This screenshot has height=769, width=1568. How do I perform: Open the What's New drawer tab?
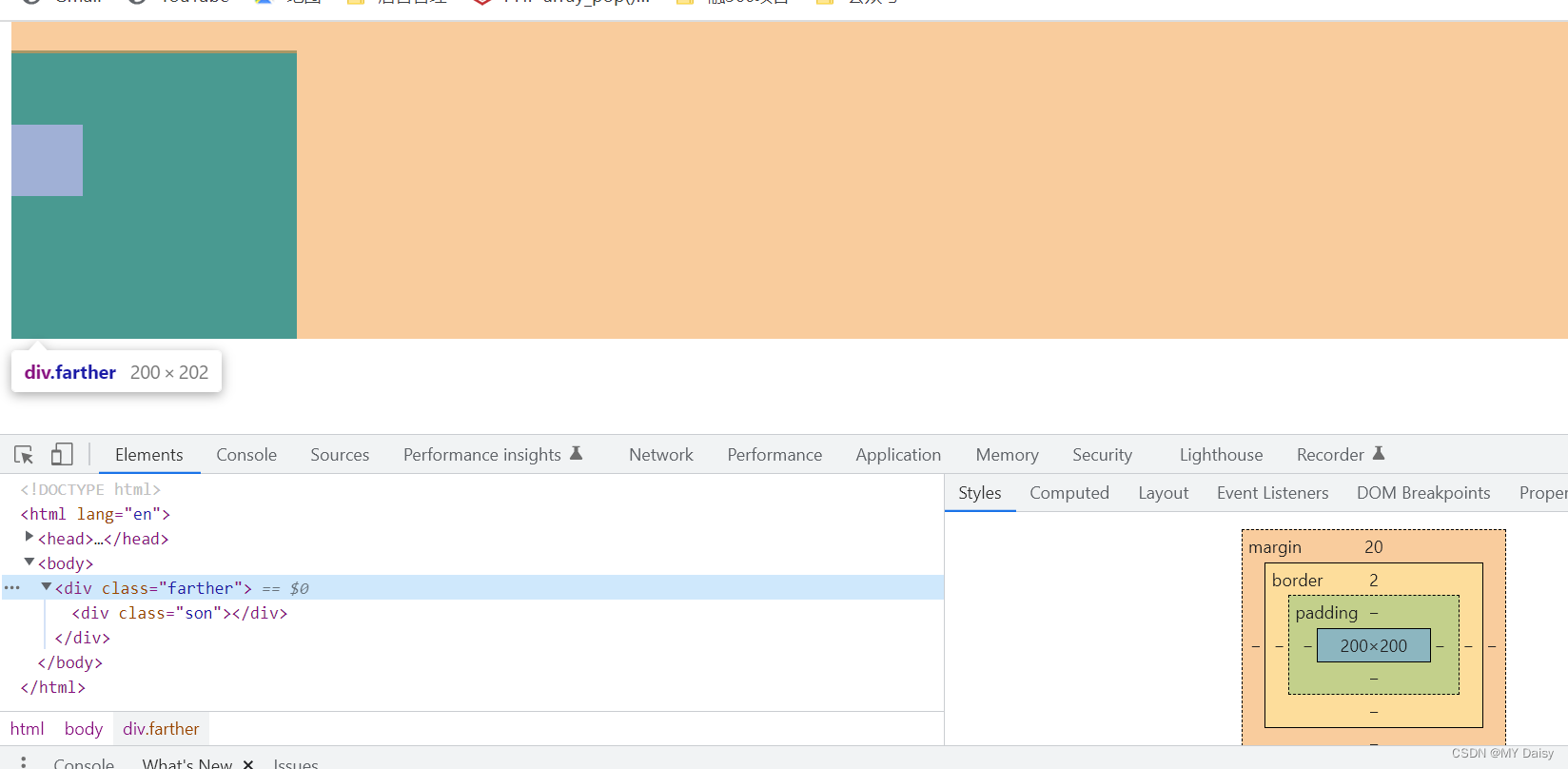coord(187,764)
